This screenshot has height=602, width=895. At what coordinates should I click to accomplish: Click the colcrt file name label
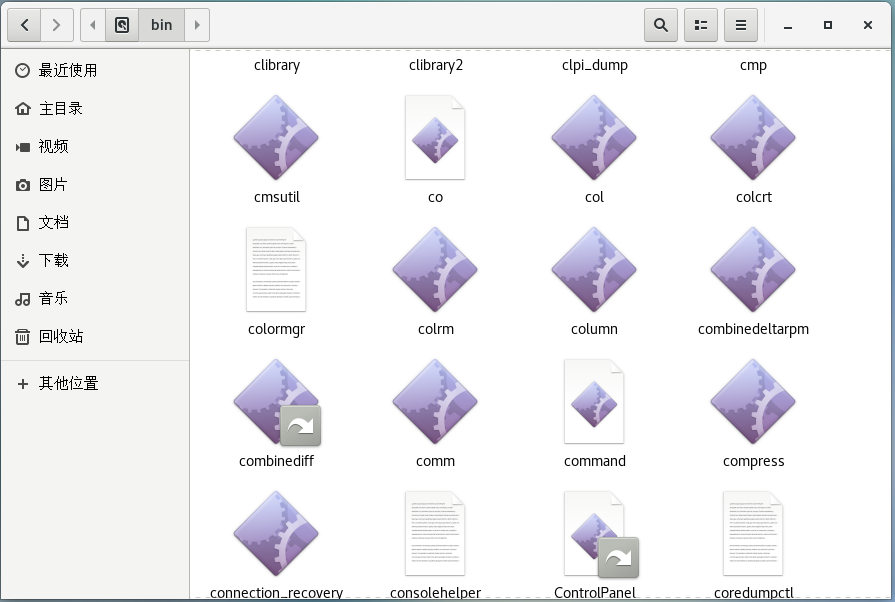click(x=753, y=197)
